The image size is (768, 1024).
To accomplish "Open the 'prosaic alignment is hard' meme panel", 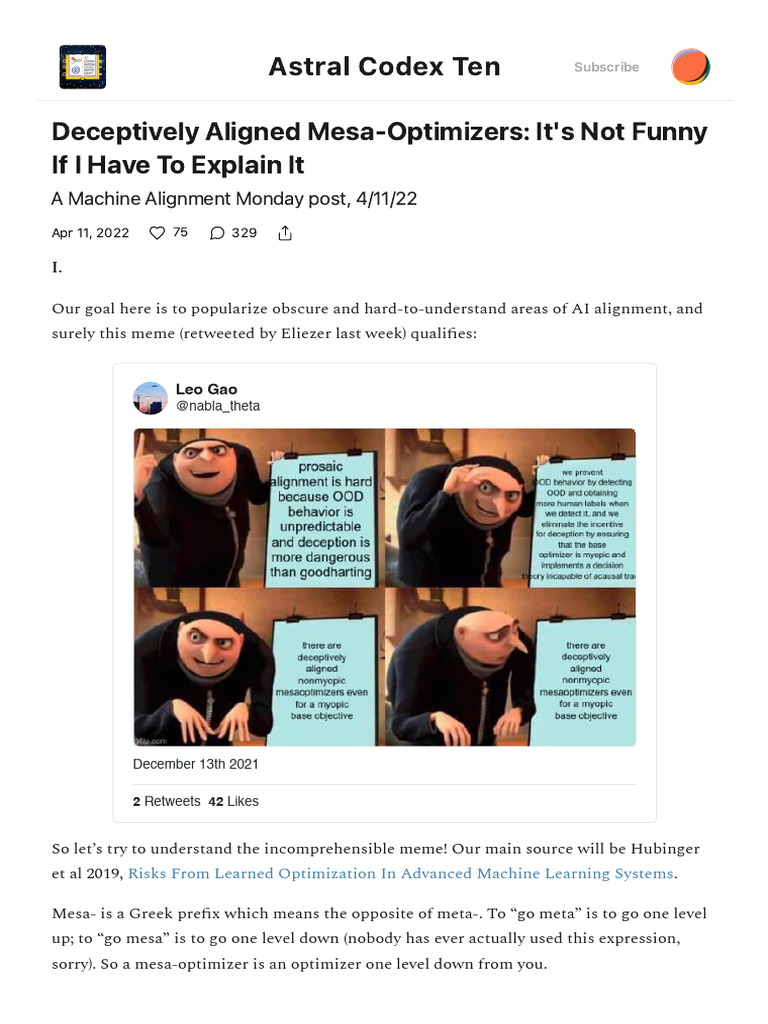I will (x=259, y=507).
